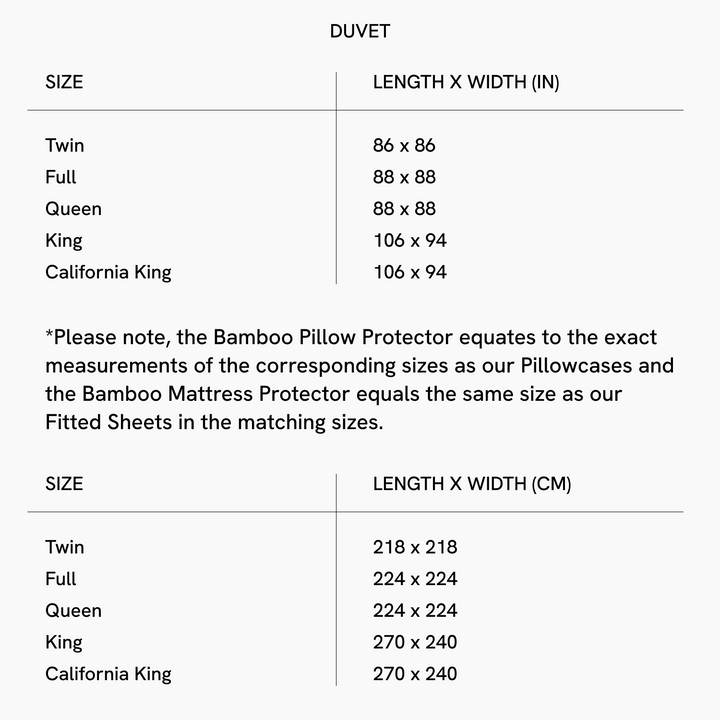Click the King label in centimeters table

tap(64, 642)
